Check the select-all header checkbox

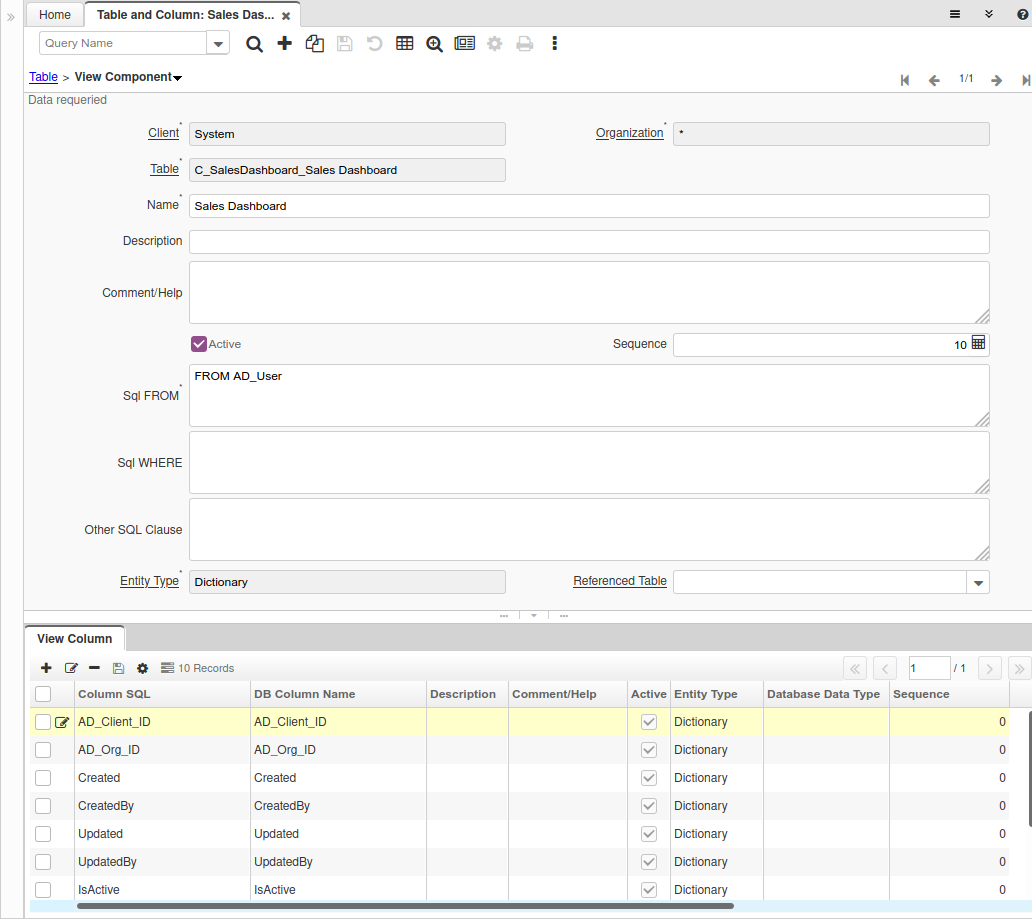tap(43, 694)
